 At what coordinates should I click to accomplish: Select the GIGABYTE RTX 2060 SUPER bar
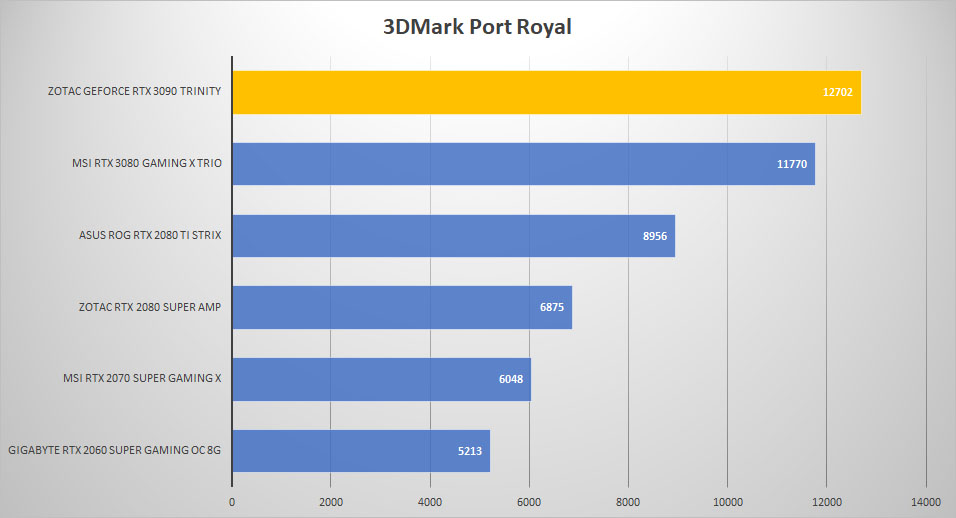pos(361,451)
